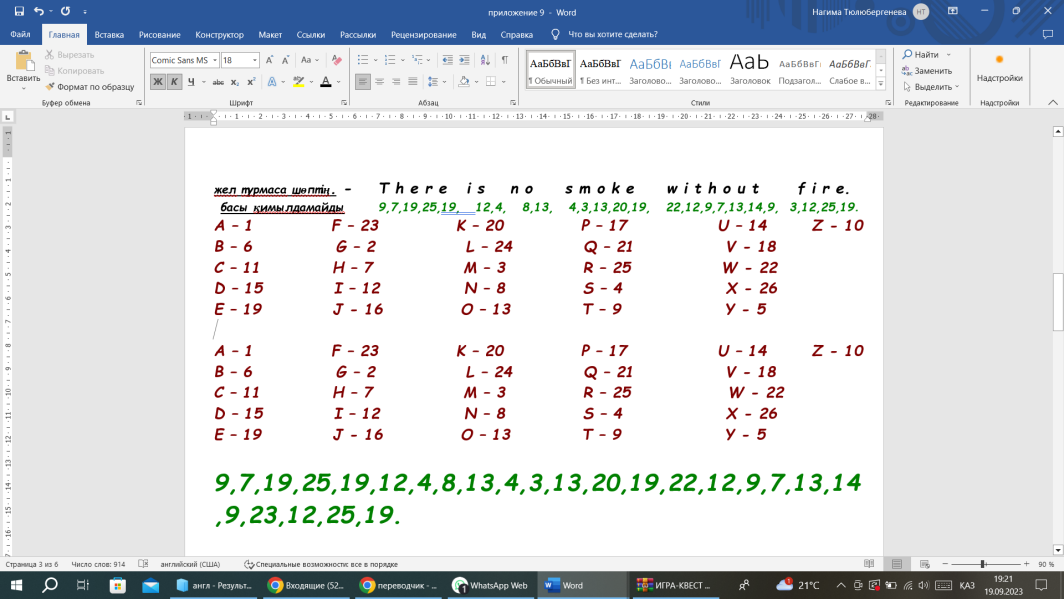Open Надстройки add-ins
Image resolution: width=1064 pixels, height=599 pixels.
[x=1000, y=69]
